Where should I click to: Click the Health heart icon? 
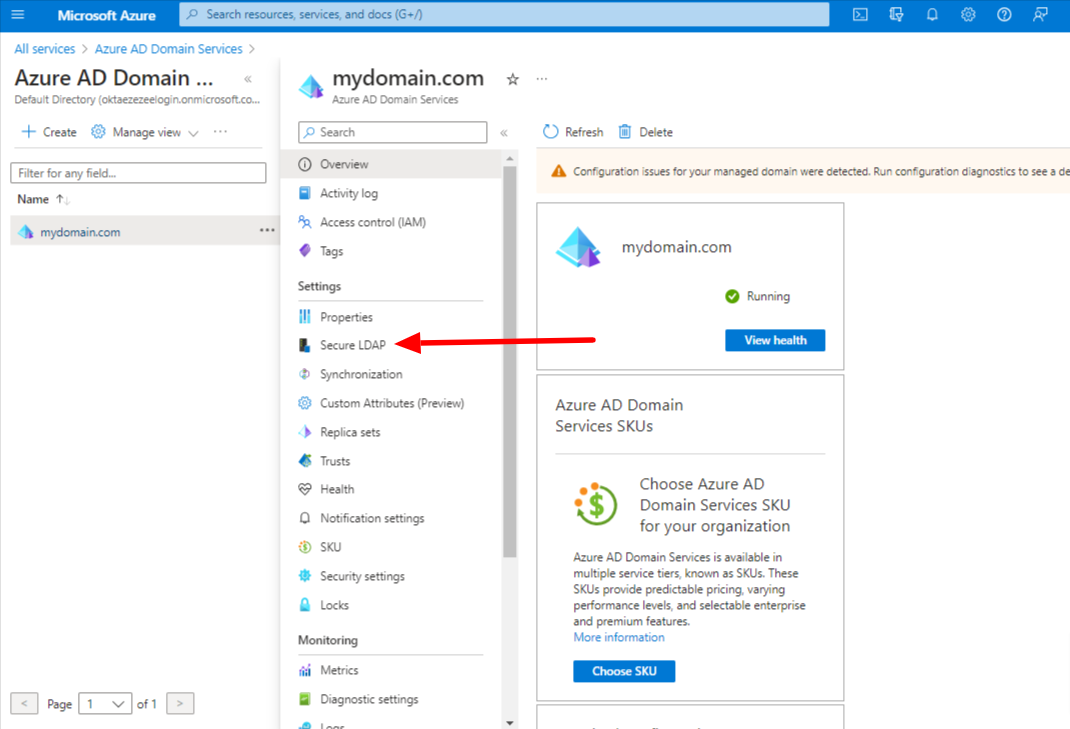pos(305,489)
